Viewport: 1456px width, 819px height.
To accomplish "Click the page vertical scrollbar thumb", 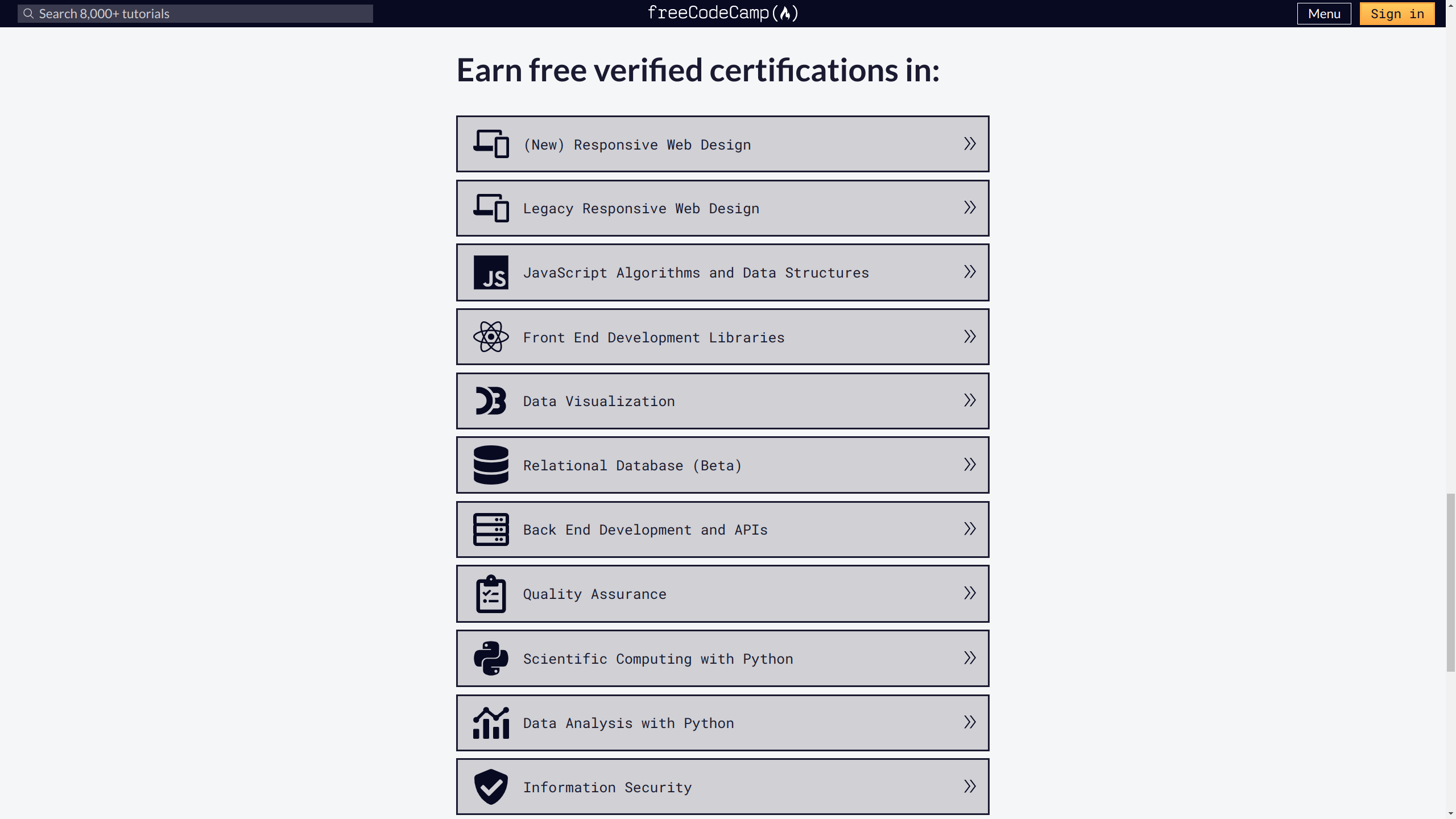I will [1450, 583].
